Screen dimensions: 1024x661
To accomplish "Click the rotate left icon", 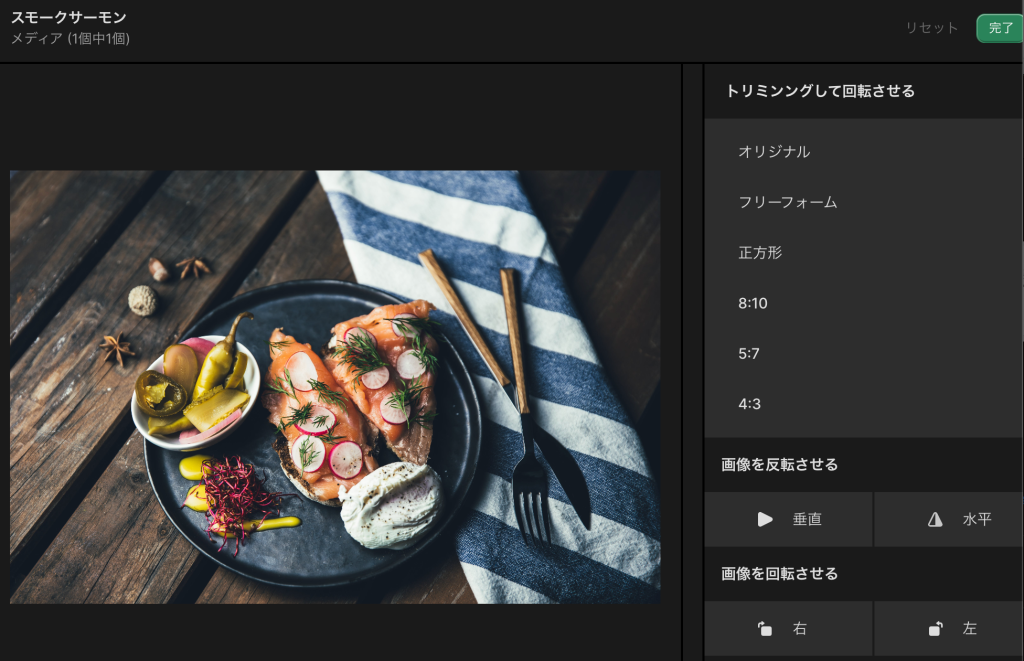I will [935, 629].
